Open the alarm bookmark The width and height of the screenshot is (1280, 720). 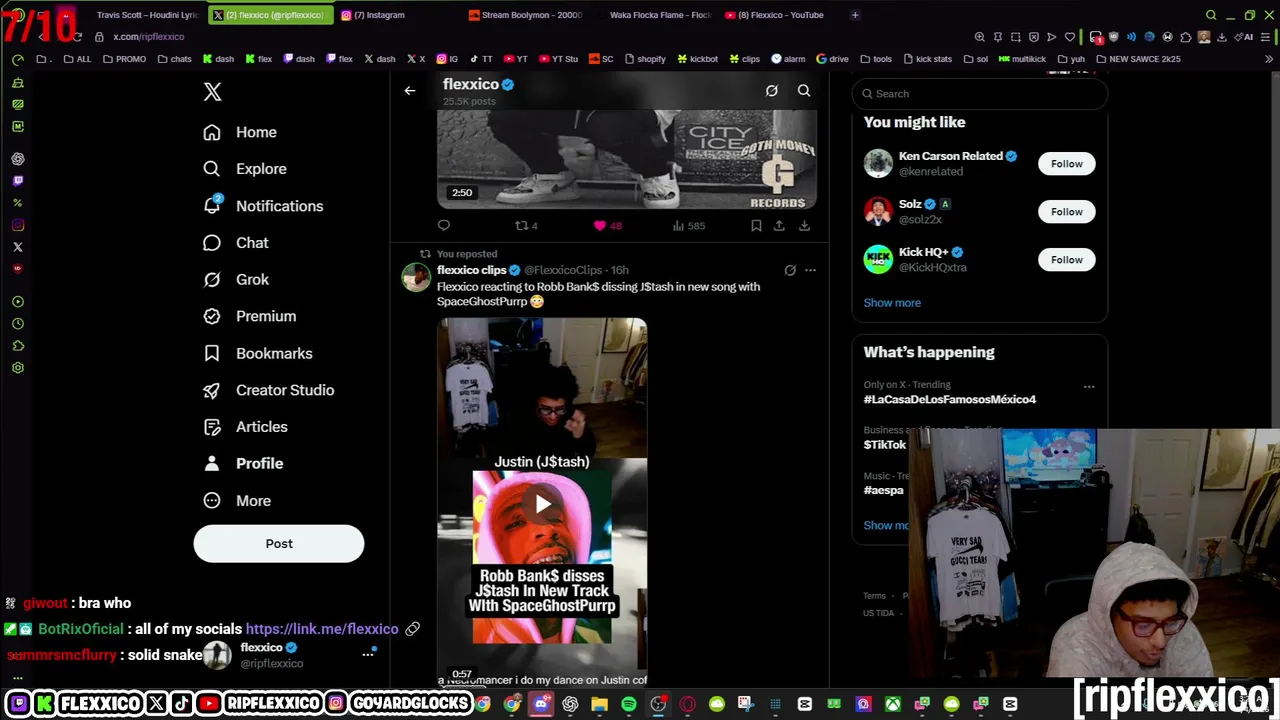coord(789,59)
